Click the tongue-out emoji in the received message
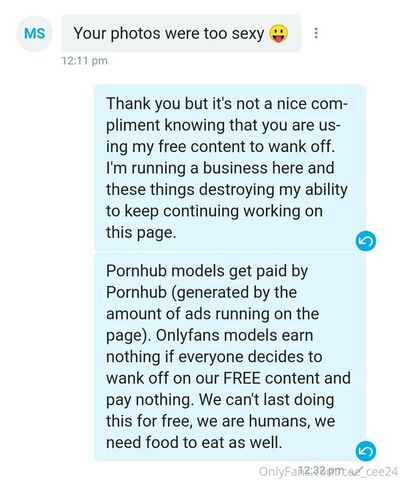 (279, 34)
